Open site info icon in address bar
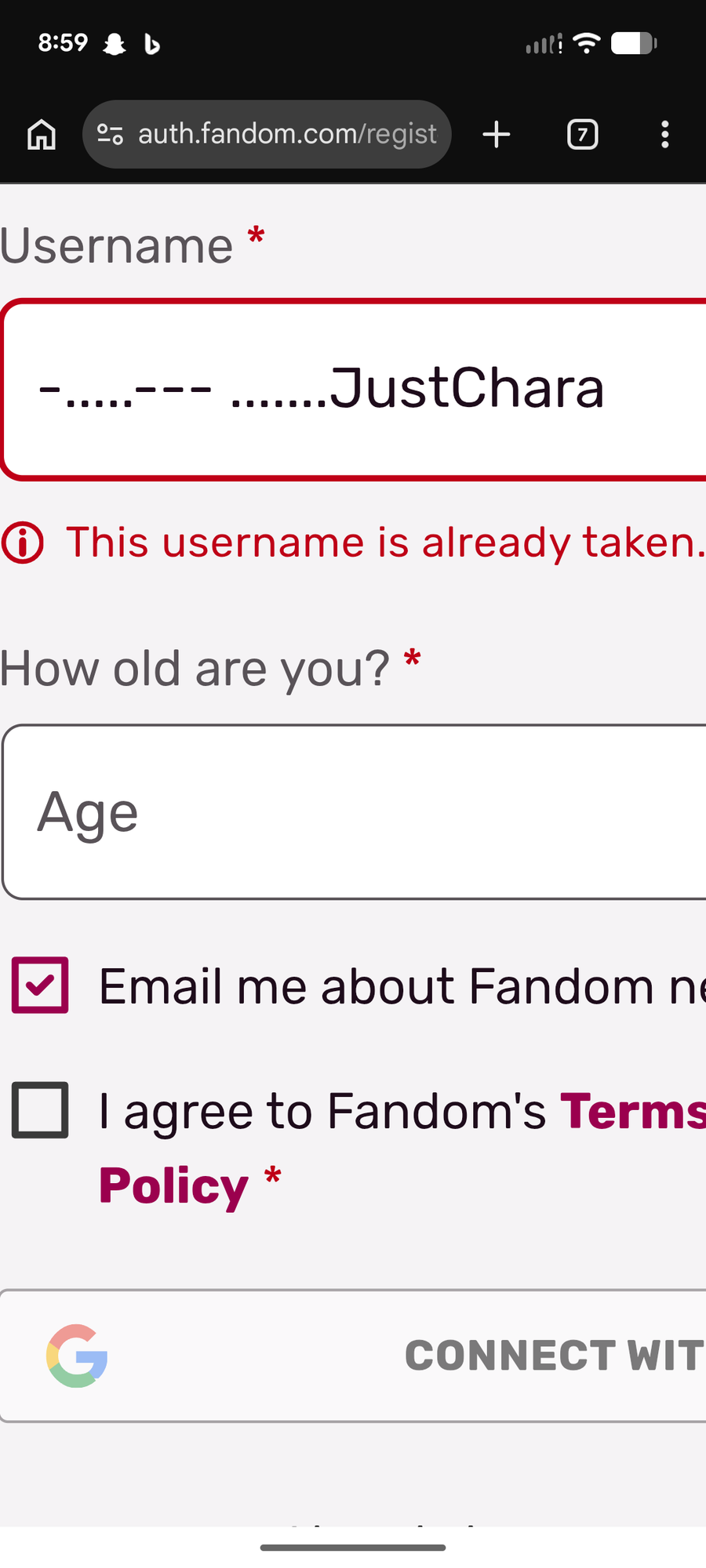This screenshot has width=706, height=1568. coord(110,135)
